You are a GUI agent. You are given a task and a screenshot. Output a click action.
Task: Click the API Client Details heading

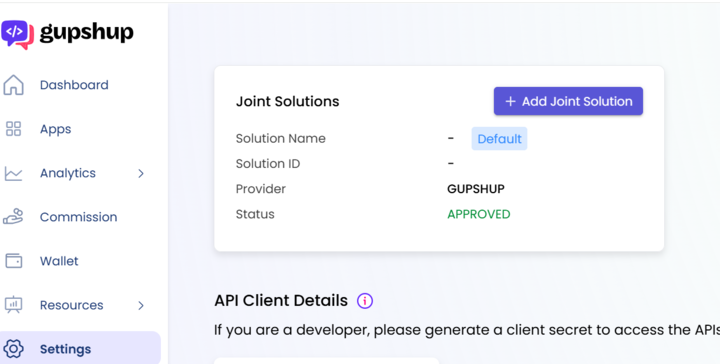click(281, 301)
